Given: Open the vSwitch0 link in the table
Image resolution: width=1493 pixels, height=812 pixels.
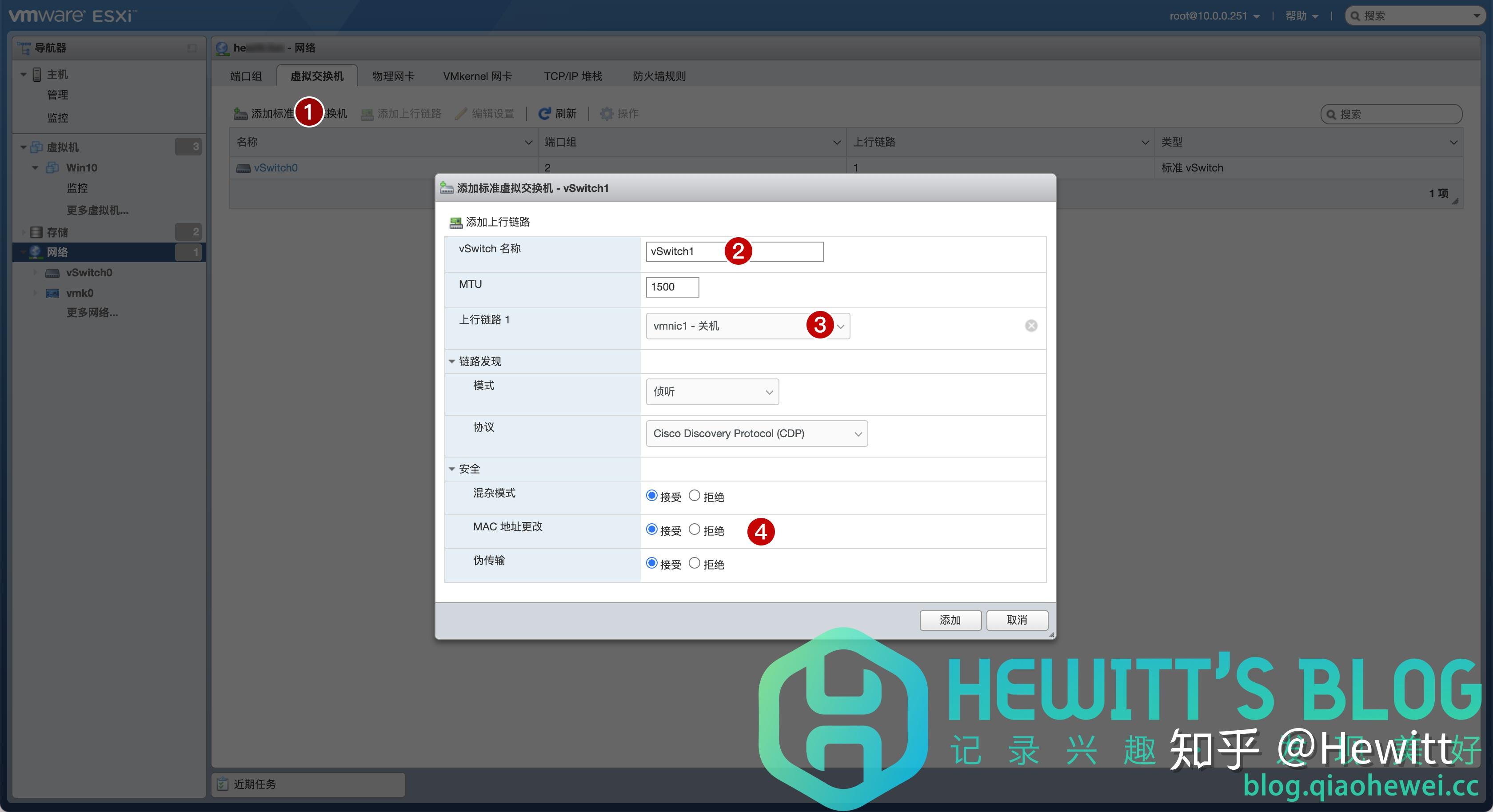Looking at the screenshot, I should [x=275, y=167].
